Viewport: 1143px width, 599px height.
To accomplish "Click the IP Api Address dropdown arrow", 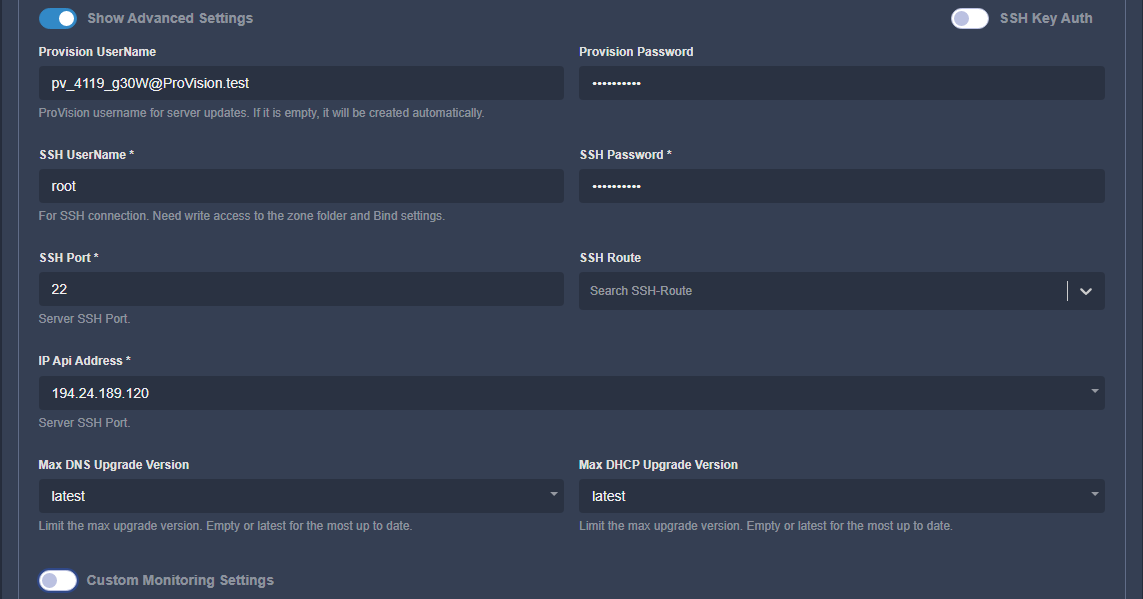I will 1094,390.
